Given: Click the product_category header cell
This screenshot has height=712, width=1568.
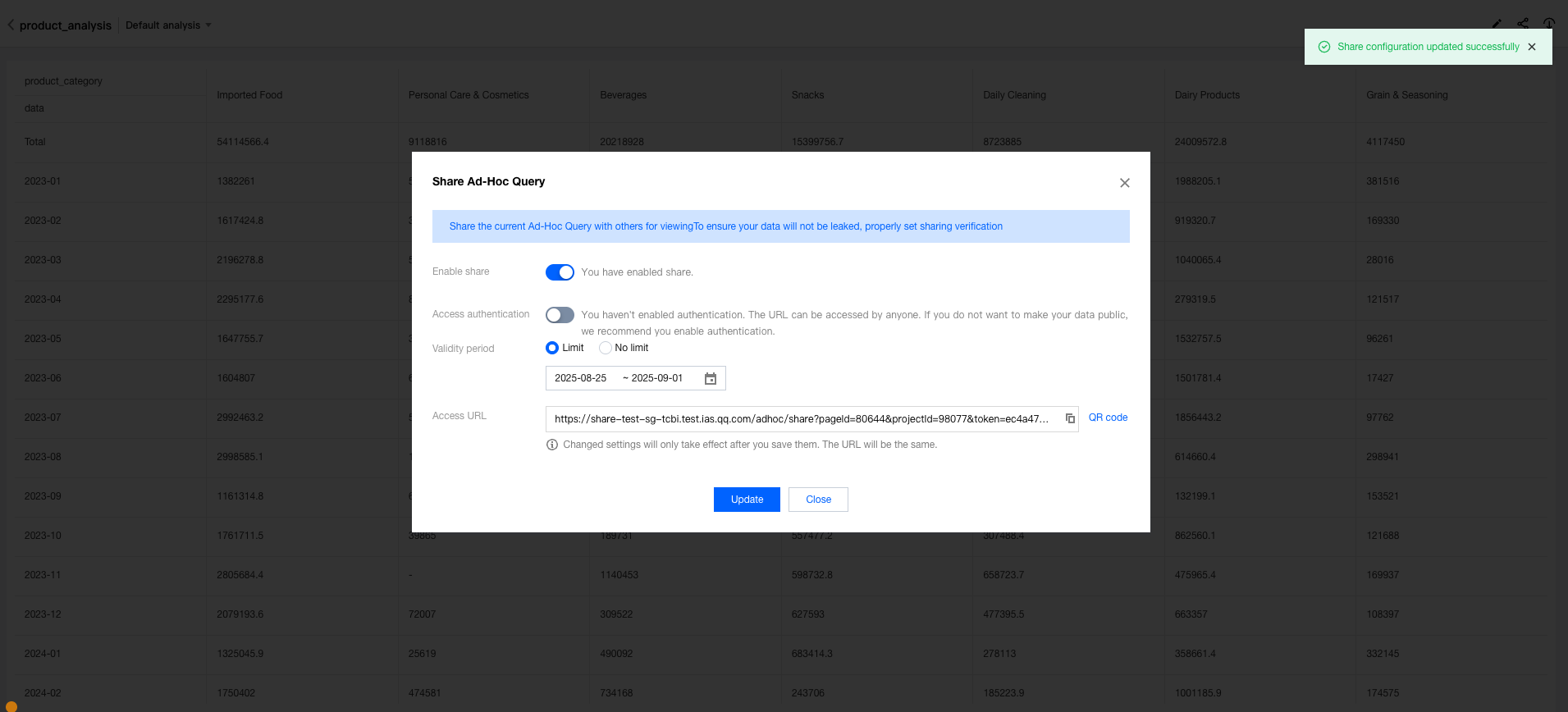Looking at the screenshot, I should [x=63, y=81].
